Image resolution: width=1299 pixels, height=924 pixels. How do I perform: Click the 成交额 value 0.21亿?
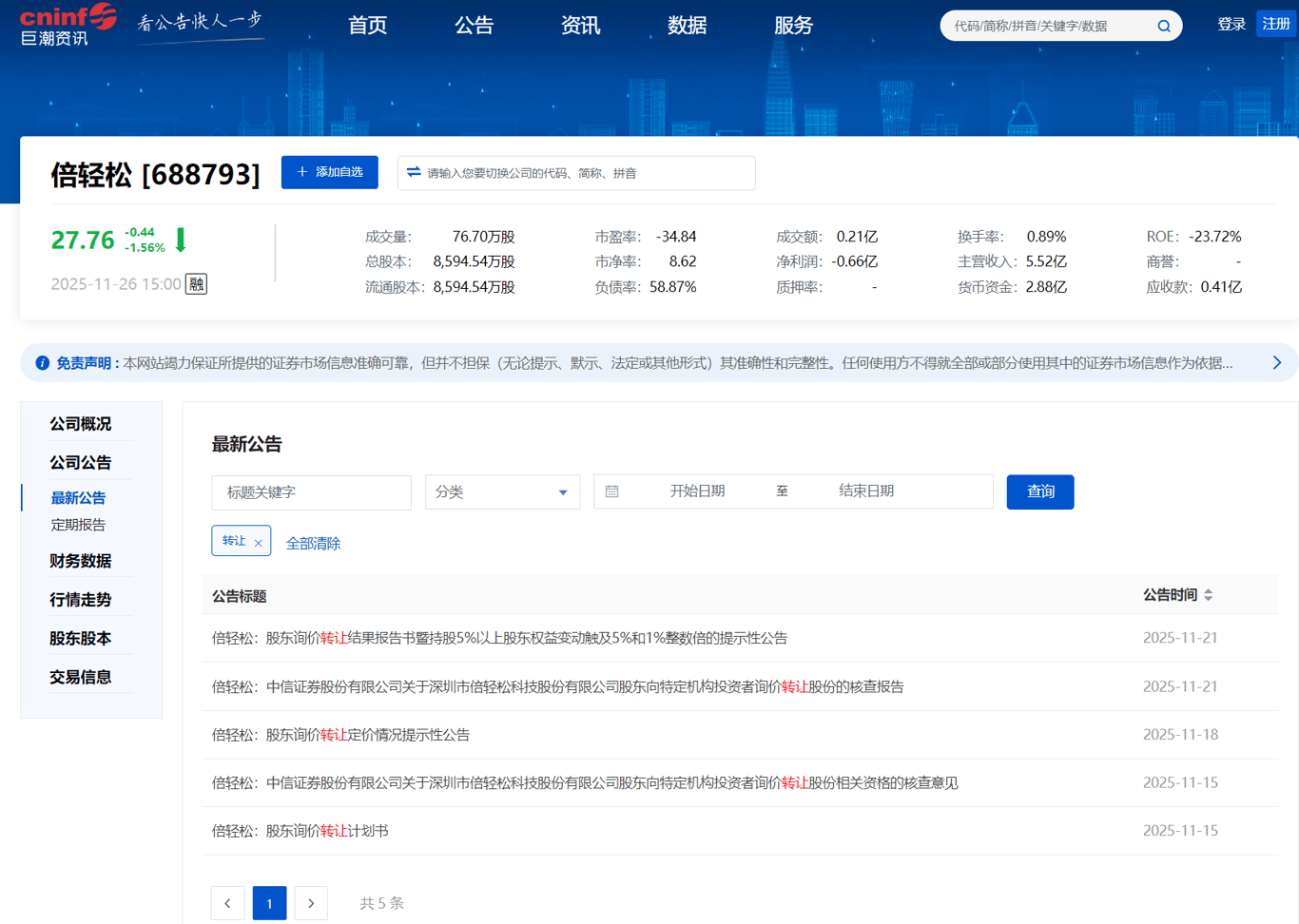(x=857, y=237)
